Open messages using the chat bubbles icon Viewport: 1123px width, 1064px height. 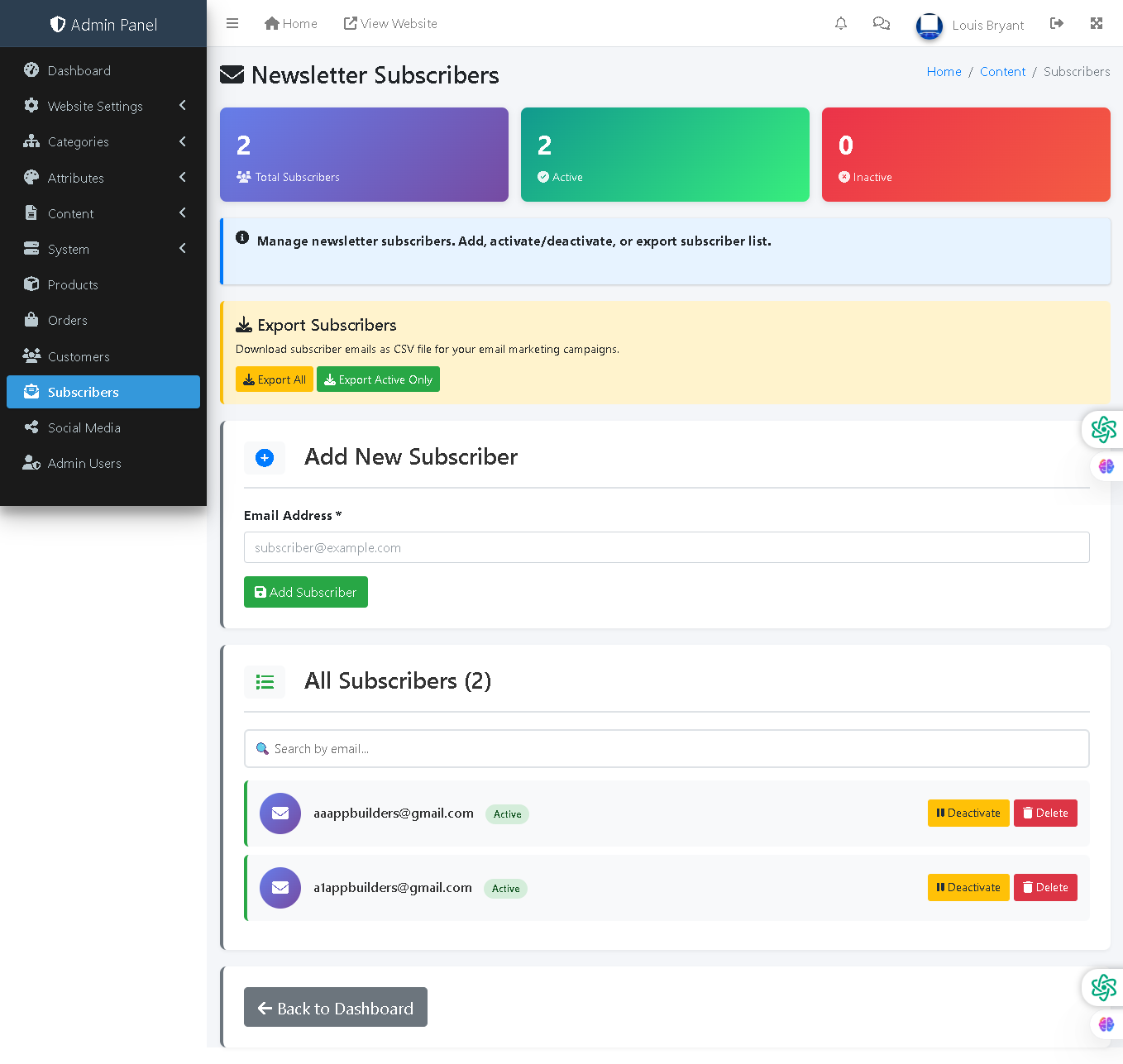[881, 23]
